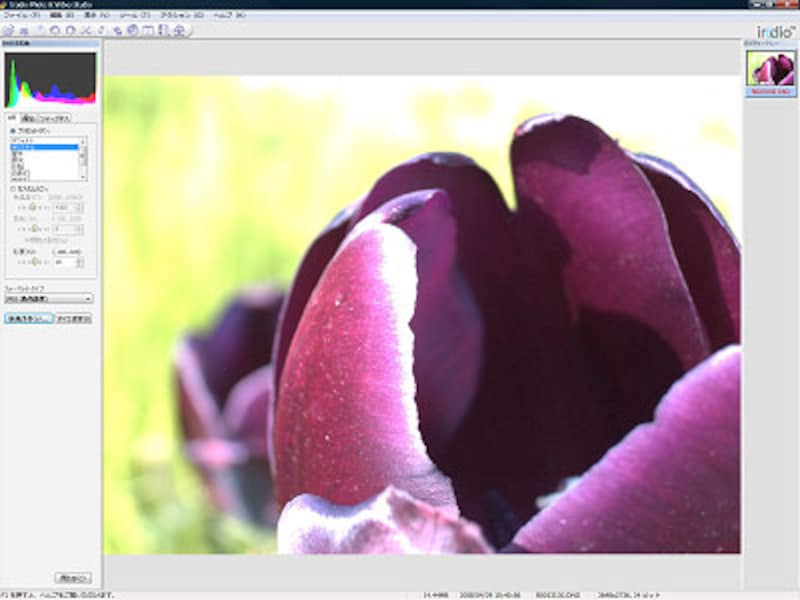Click the blue-highlighted save button in left panel
Viewport: 800px width, 600px height.
click(29, 318)
